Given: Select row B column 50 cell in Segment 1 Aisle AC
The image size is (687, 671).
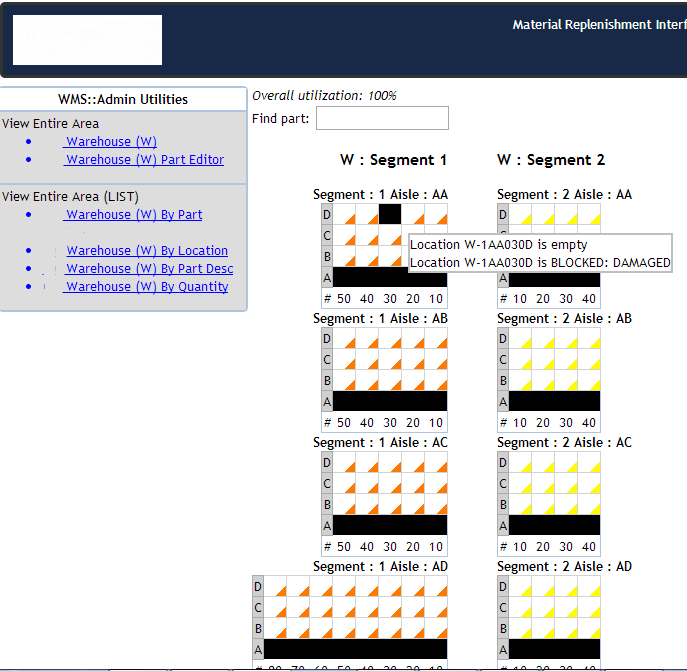Looking at the screenshot, I should tap(344, 504).
